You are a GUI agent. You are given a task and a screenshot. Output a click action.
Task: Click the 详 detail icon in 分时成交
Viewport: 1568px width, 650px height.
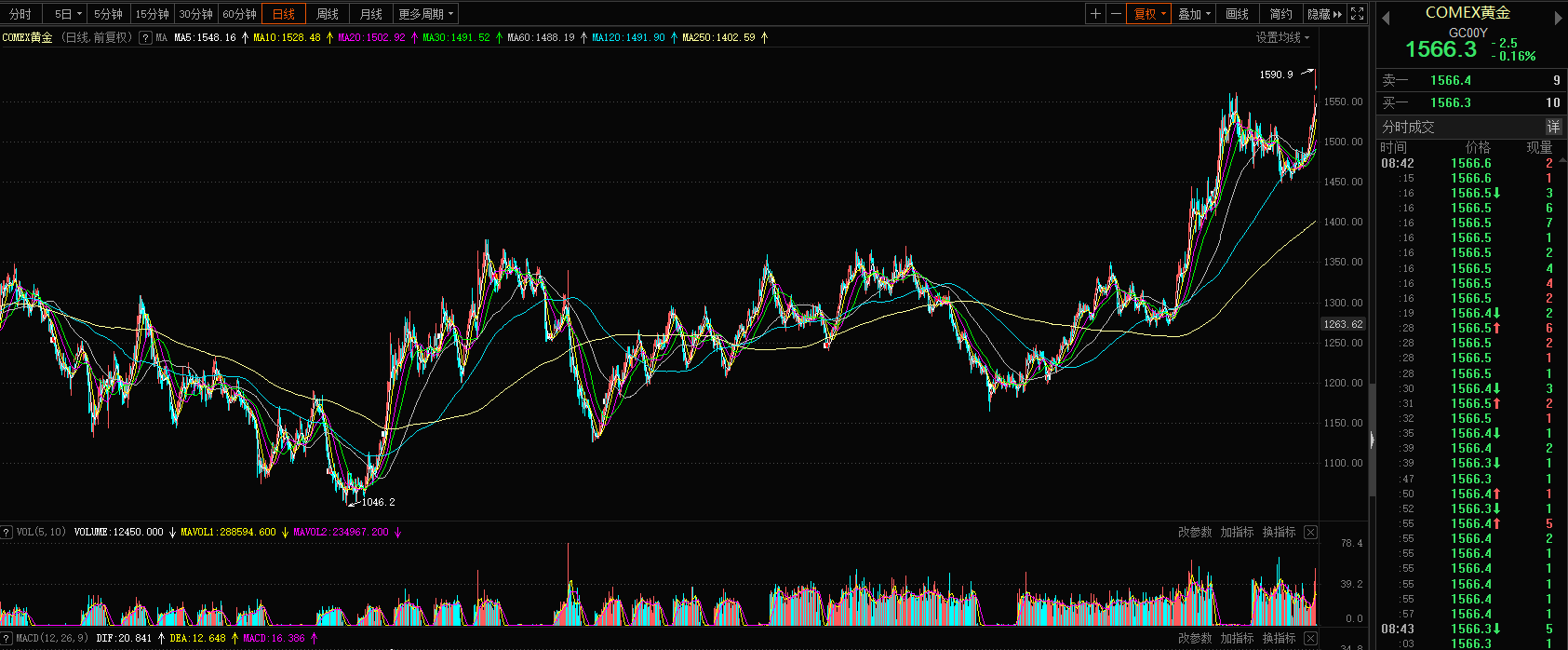tap(1554, 127)
